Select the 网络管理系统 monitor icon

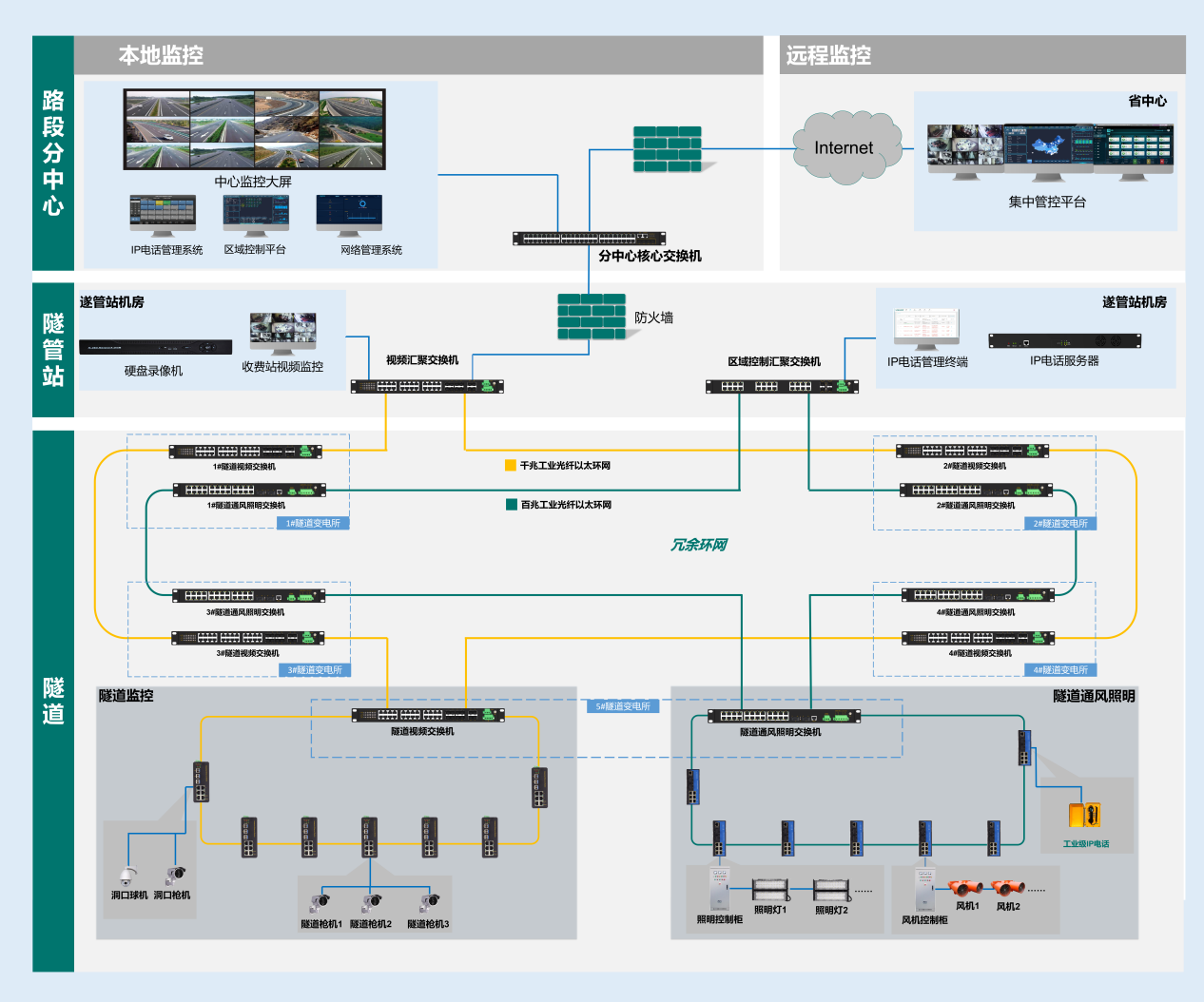point(349,216)
